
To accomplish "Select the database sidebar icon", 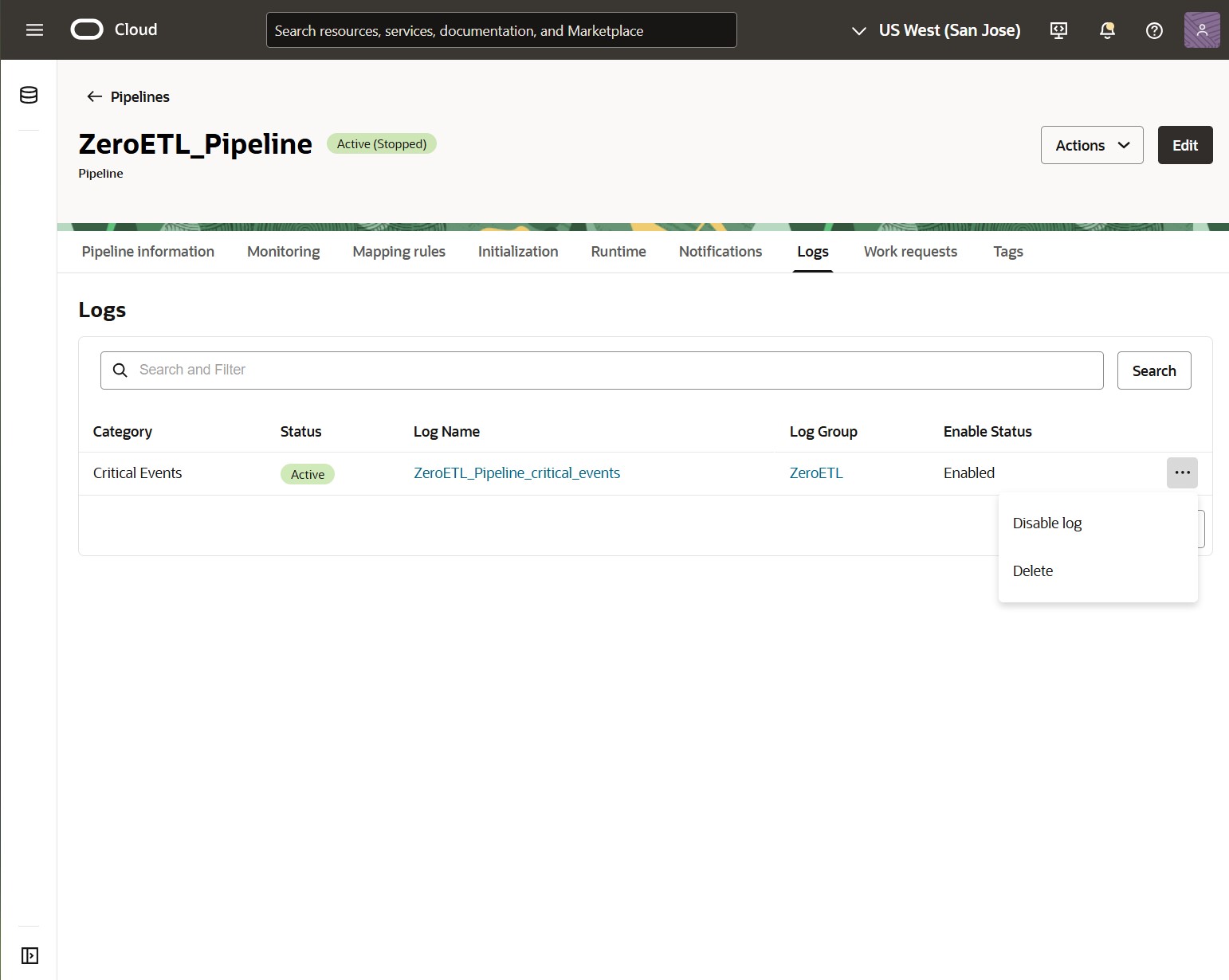I will pos(28,95).
